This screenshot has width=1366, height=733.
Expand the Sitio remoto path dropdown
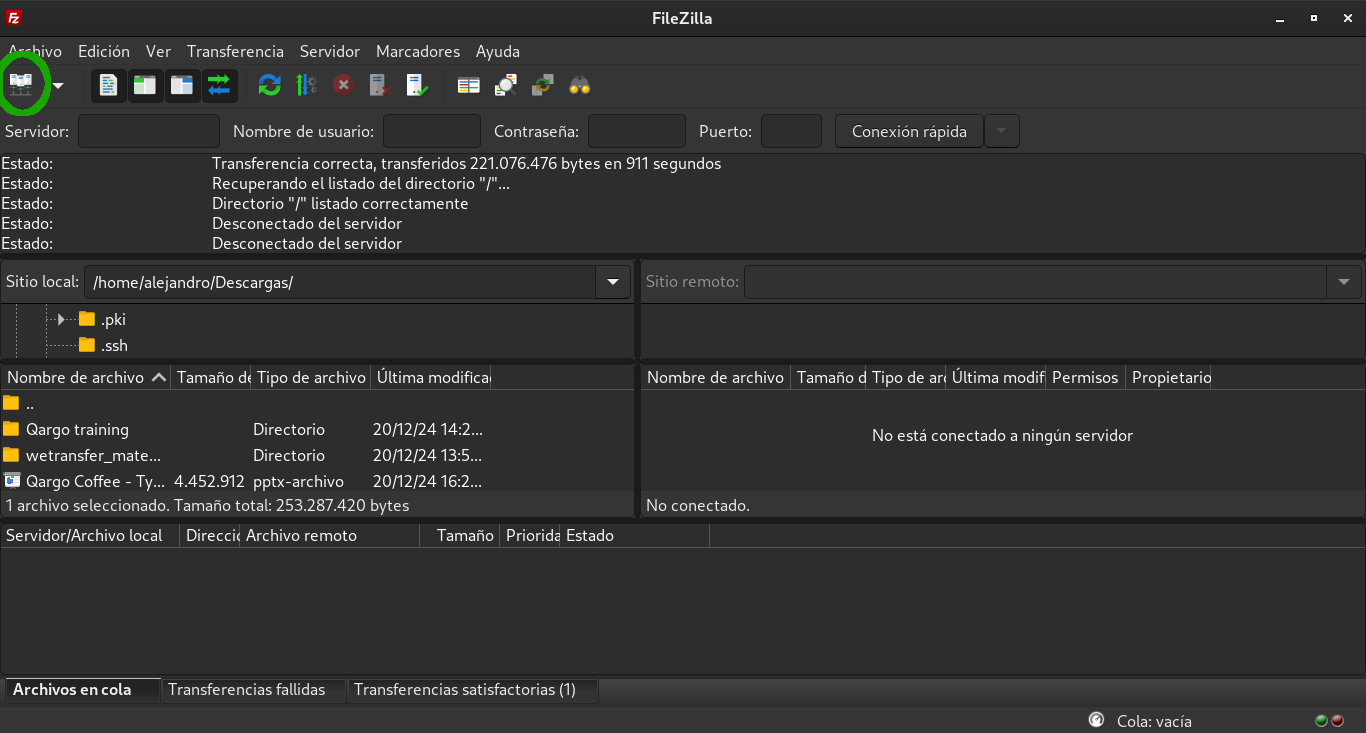pyautogui.click(x=1344, y=282)
